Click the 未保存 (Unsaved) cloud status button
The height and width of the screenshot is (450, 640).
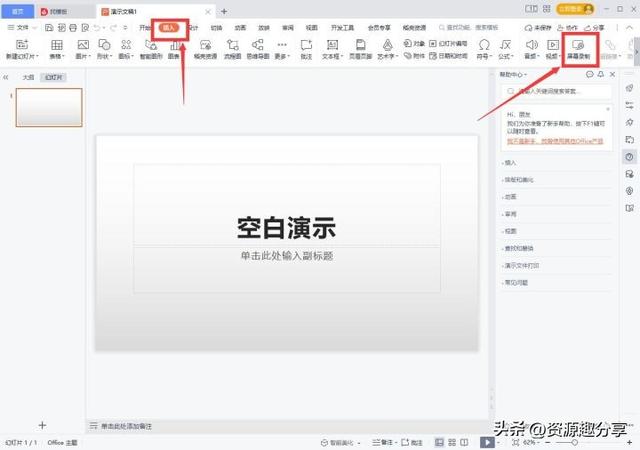538,27
